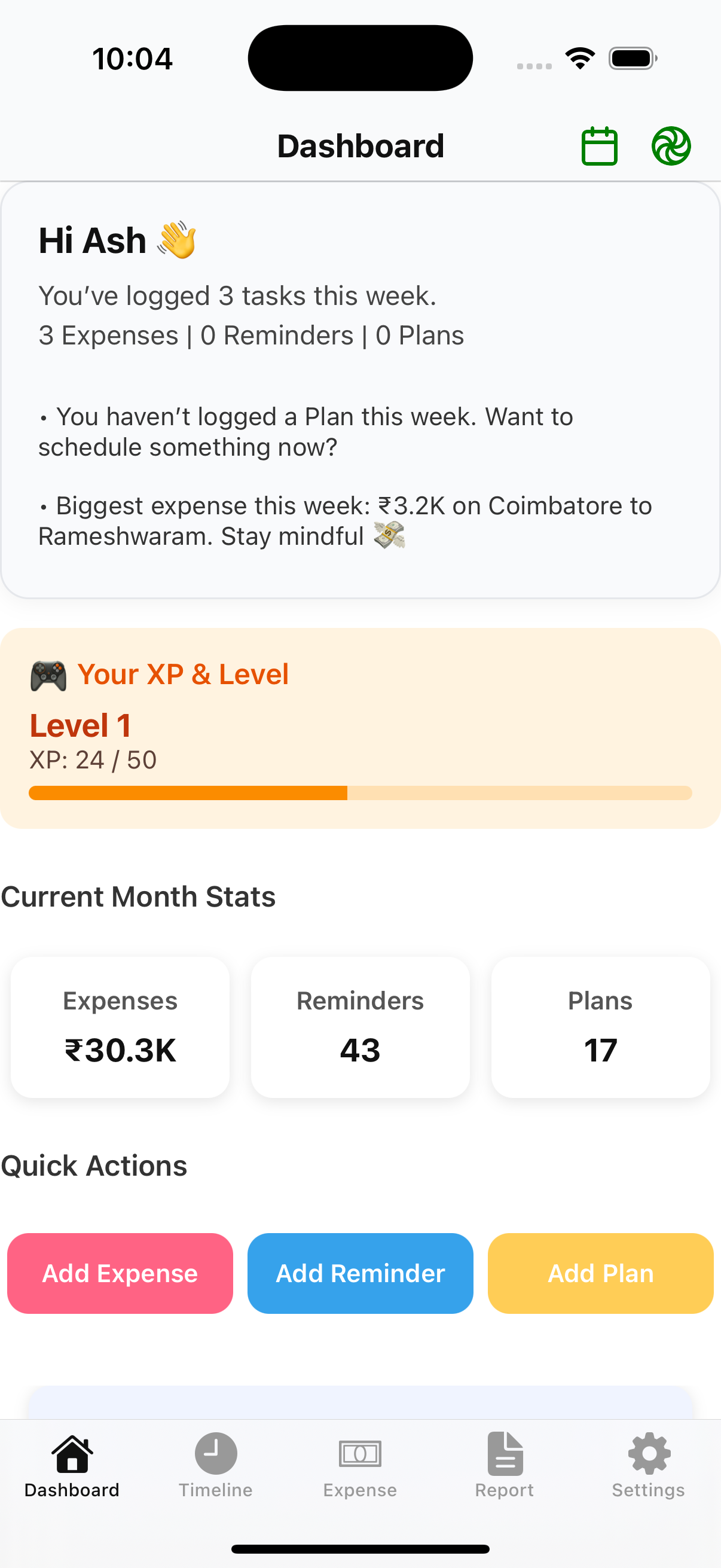Tap the biggest expense insight text
The width and height of the screenshot is (721, 1568).
(x=344, y=521)
